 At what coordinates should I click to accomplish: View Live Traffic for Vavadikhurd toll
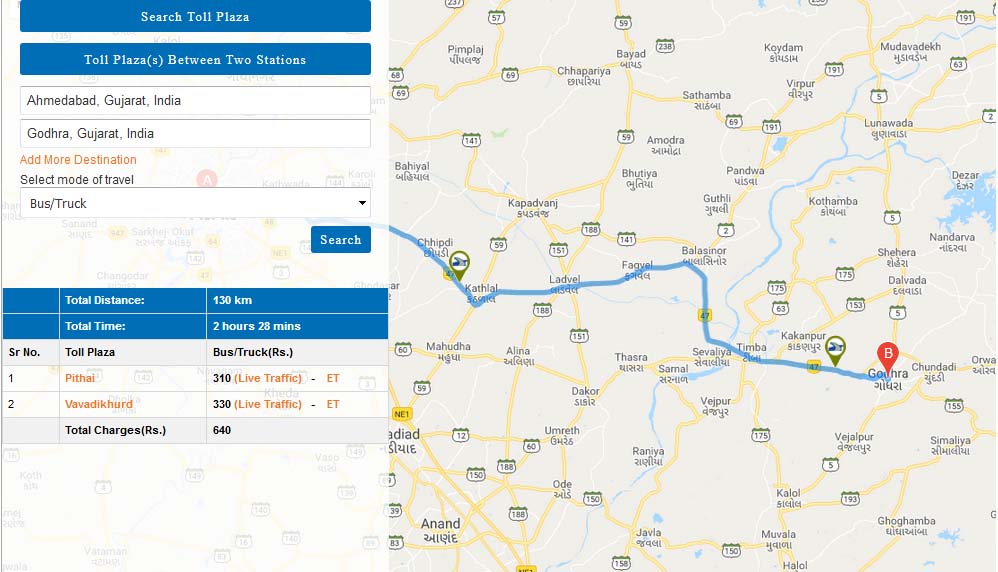[x=267, y=405]
